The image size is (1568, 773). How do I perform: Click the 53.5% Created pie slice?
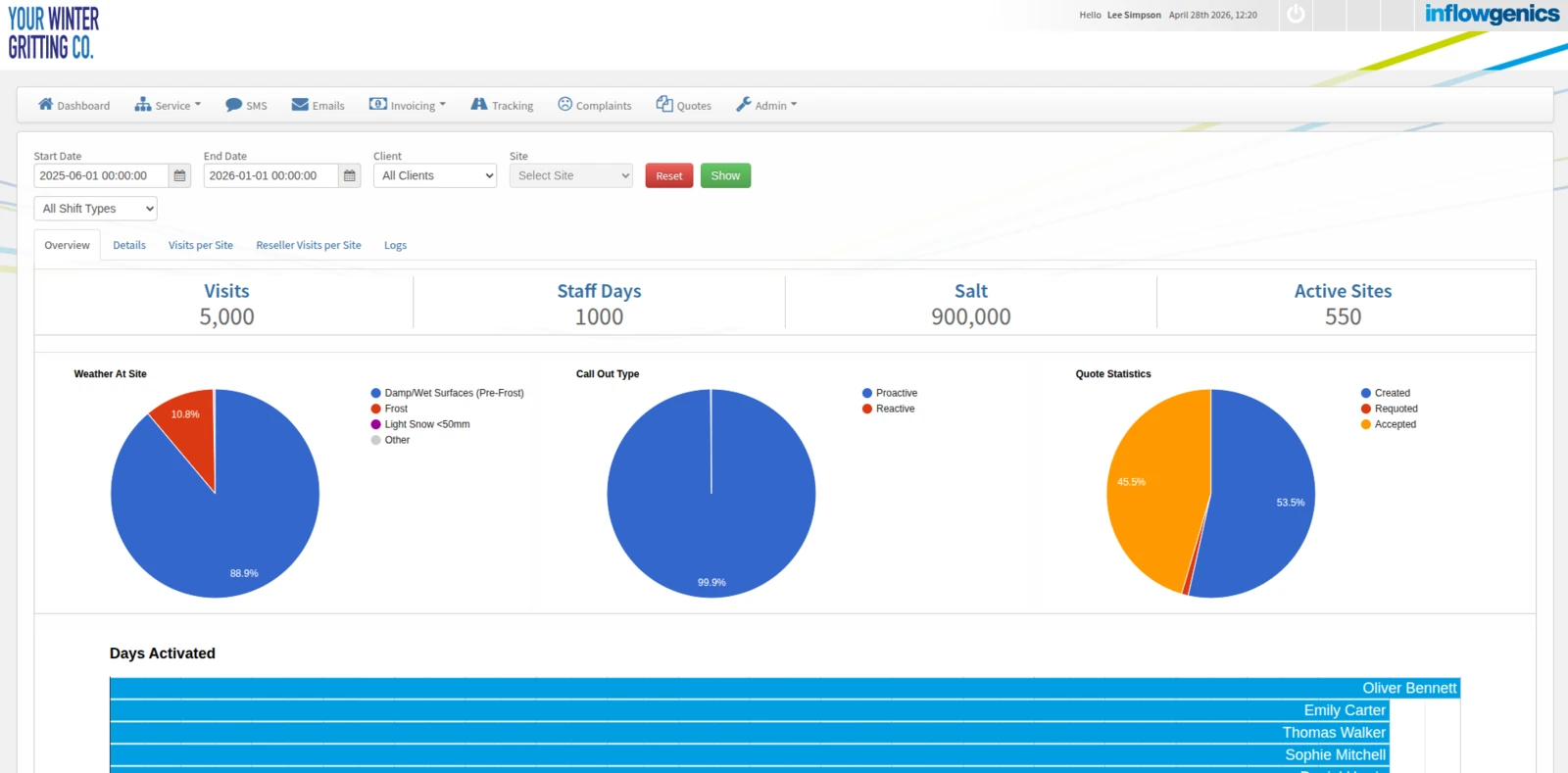click(x=1264, y=495)
